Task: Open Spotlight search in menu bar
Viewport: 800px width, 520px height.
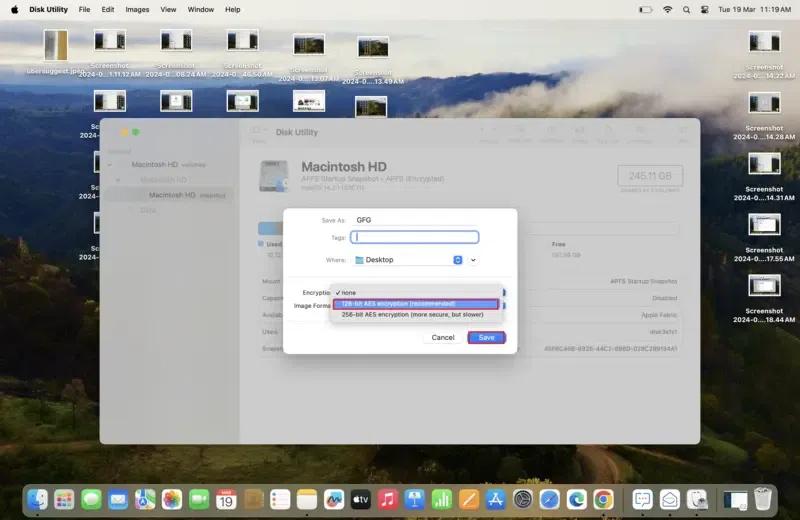Action: 686,10
